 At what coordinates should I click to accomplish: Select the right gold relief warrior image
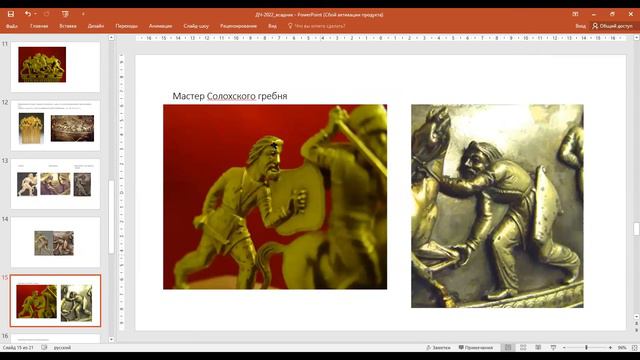[x=497, y=206]
